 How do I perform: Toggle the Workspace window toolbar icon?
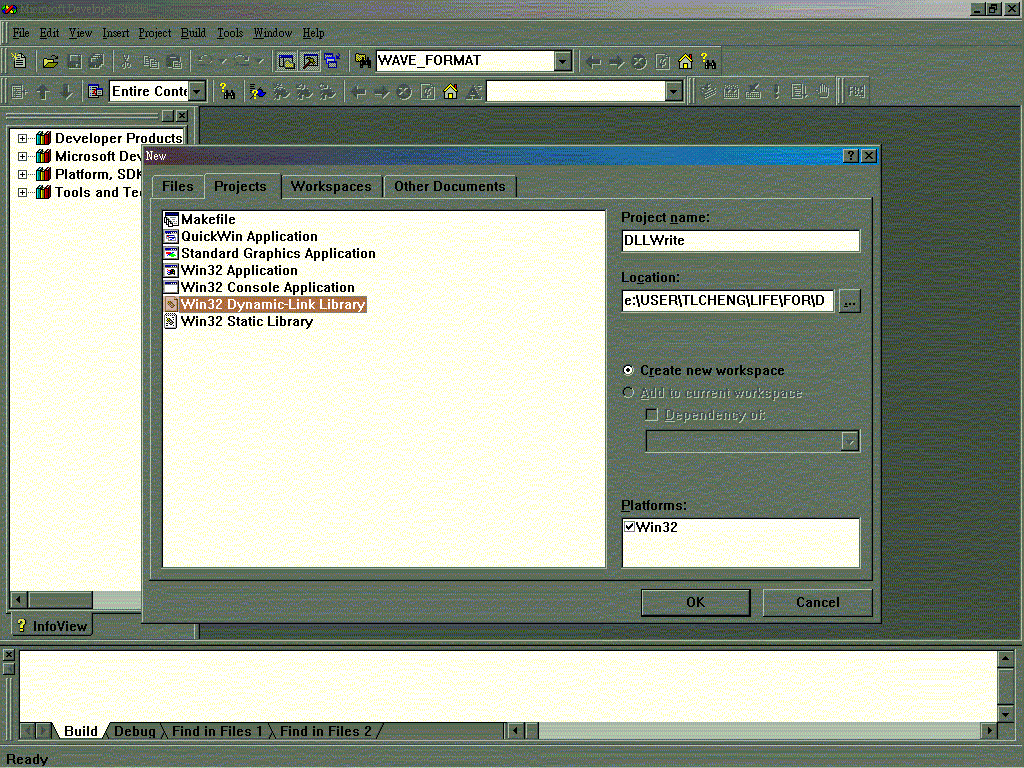[x=287, y=61]
